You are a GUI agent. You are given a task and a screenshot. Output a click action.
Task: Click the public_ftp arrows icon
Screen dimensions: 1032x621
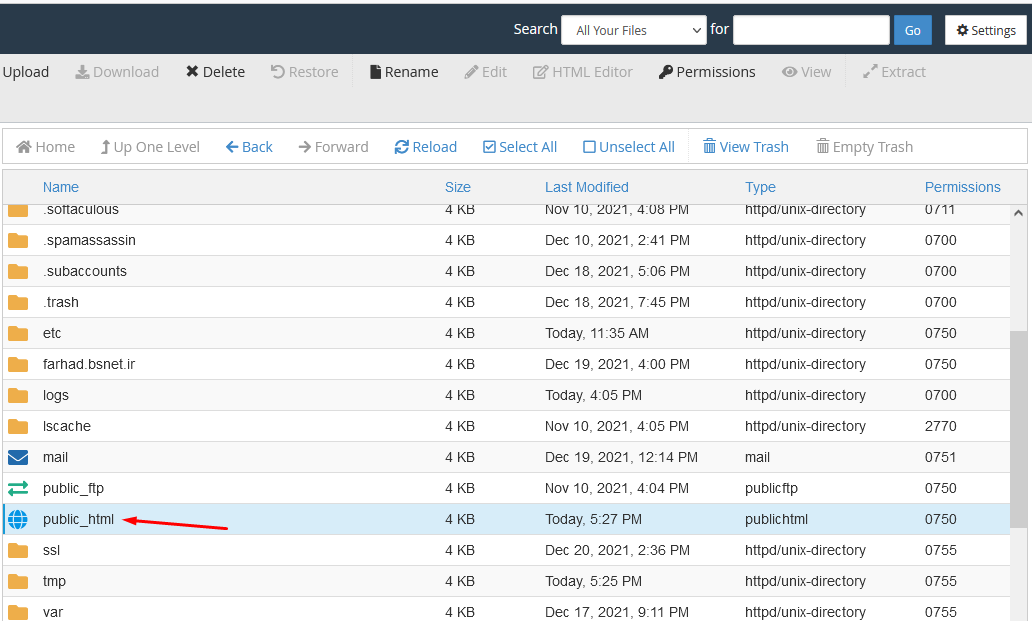tap(18, 488)
